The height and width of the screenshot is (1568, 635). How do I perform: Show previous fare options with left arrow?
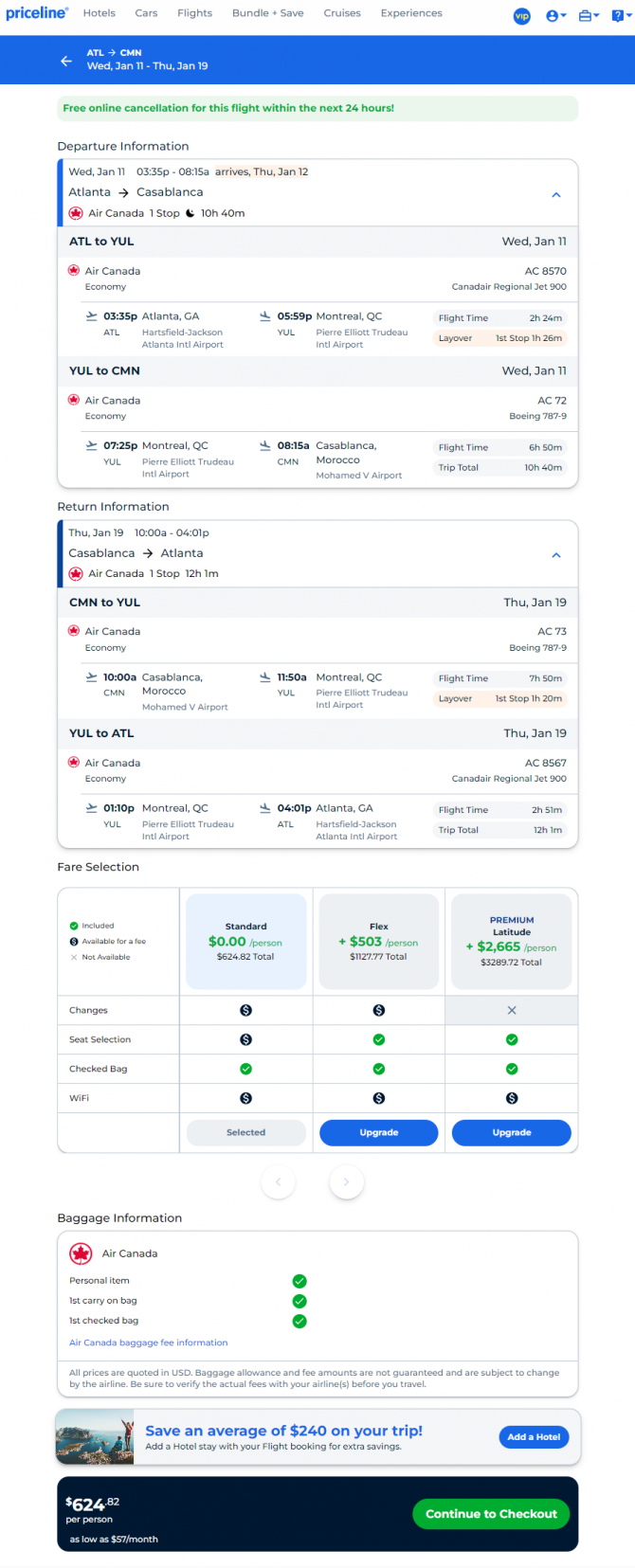278,1181
